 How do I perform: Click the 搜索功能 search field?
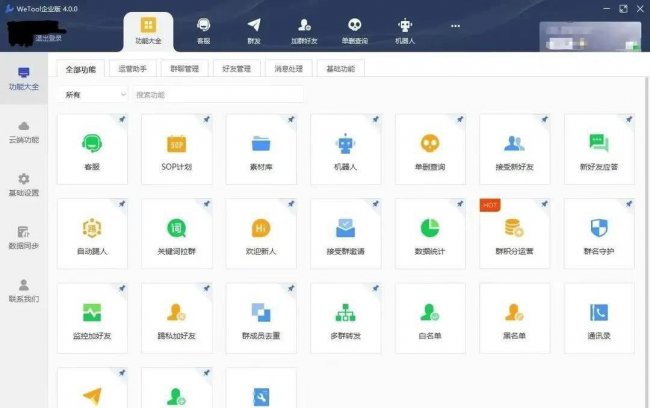pos(218,95)
